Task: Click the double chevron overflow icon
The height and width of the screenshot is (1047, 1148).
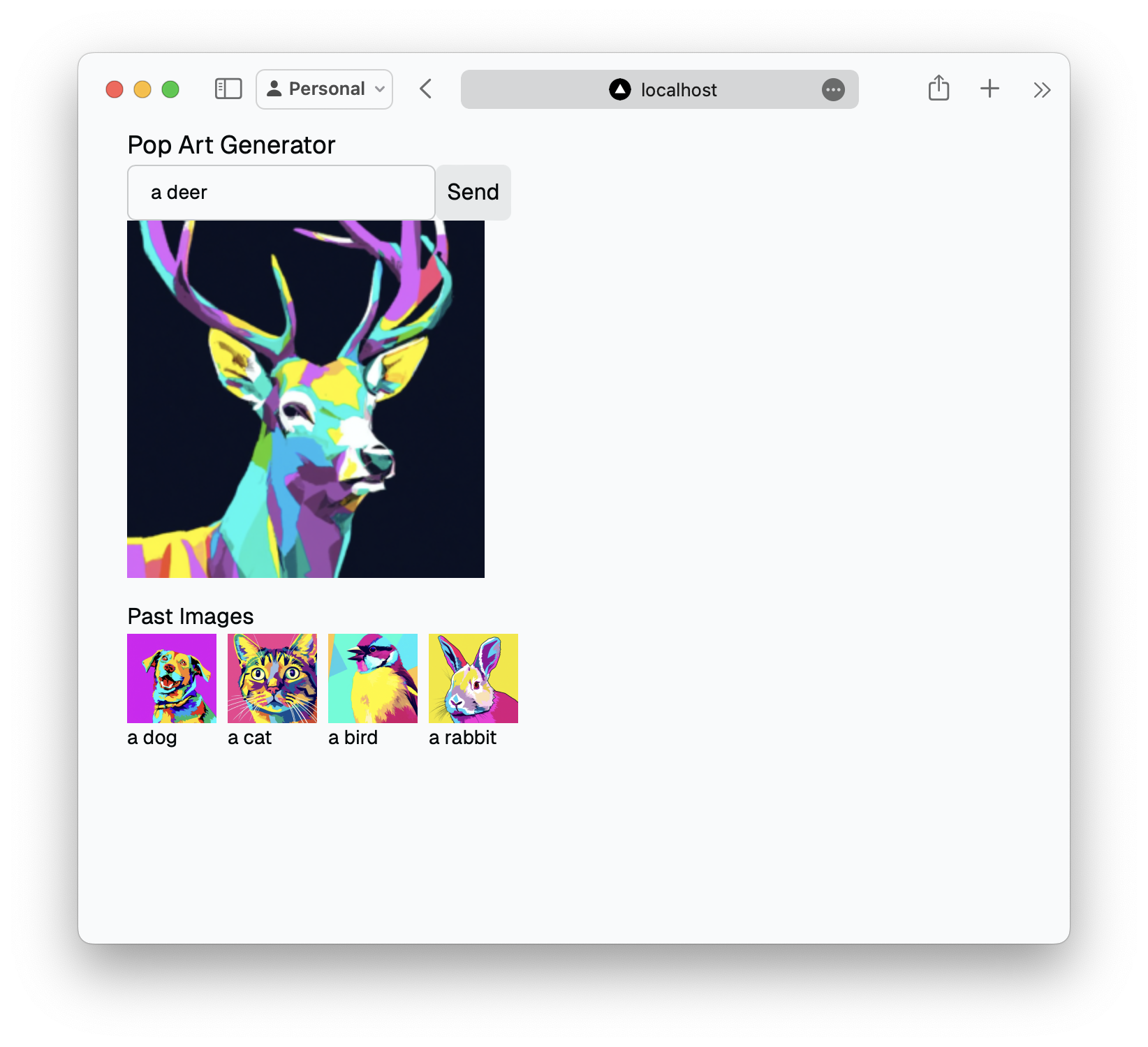Action: [x=1042, y=90]
